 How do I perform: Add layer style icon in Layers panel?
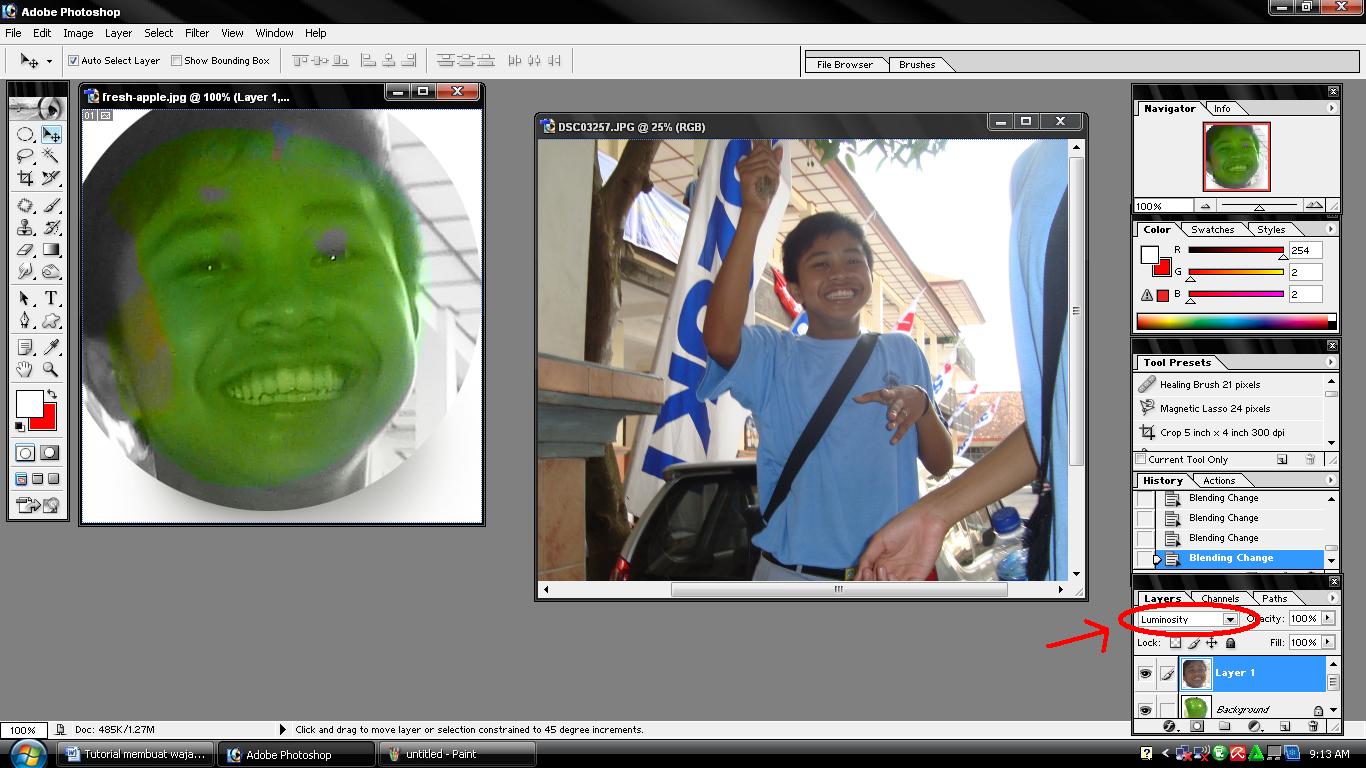1169,726
